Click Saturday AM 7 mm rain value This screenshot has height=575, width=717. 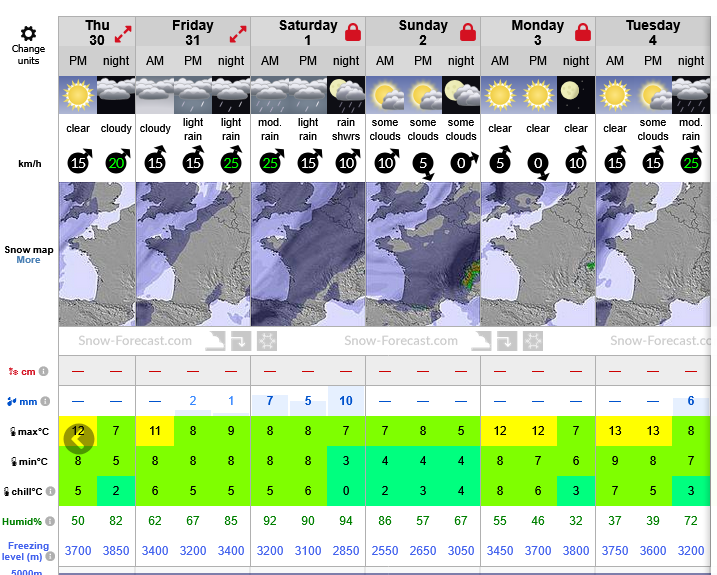270,401
